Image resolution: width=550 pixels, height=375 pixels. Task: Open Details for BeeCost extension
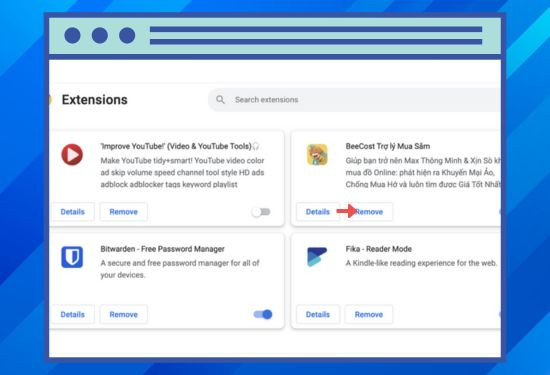pos(318,212)
